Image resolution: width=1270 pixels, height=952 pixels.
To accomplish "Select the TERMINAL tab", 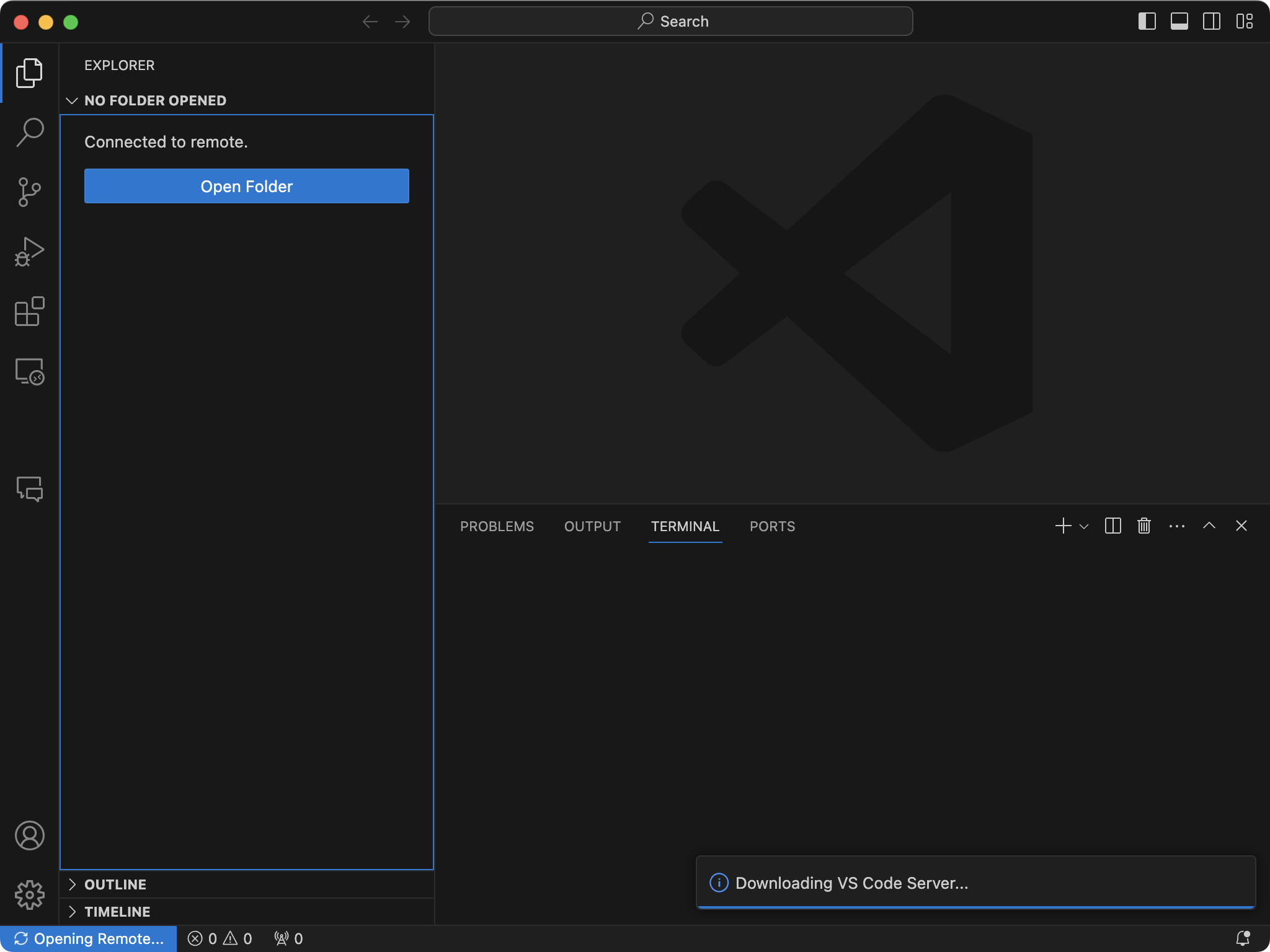I will 685,526.
